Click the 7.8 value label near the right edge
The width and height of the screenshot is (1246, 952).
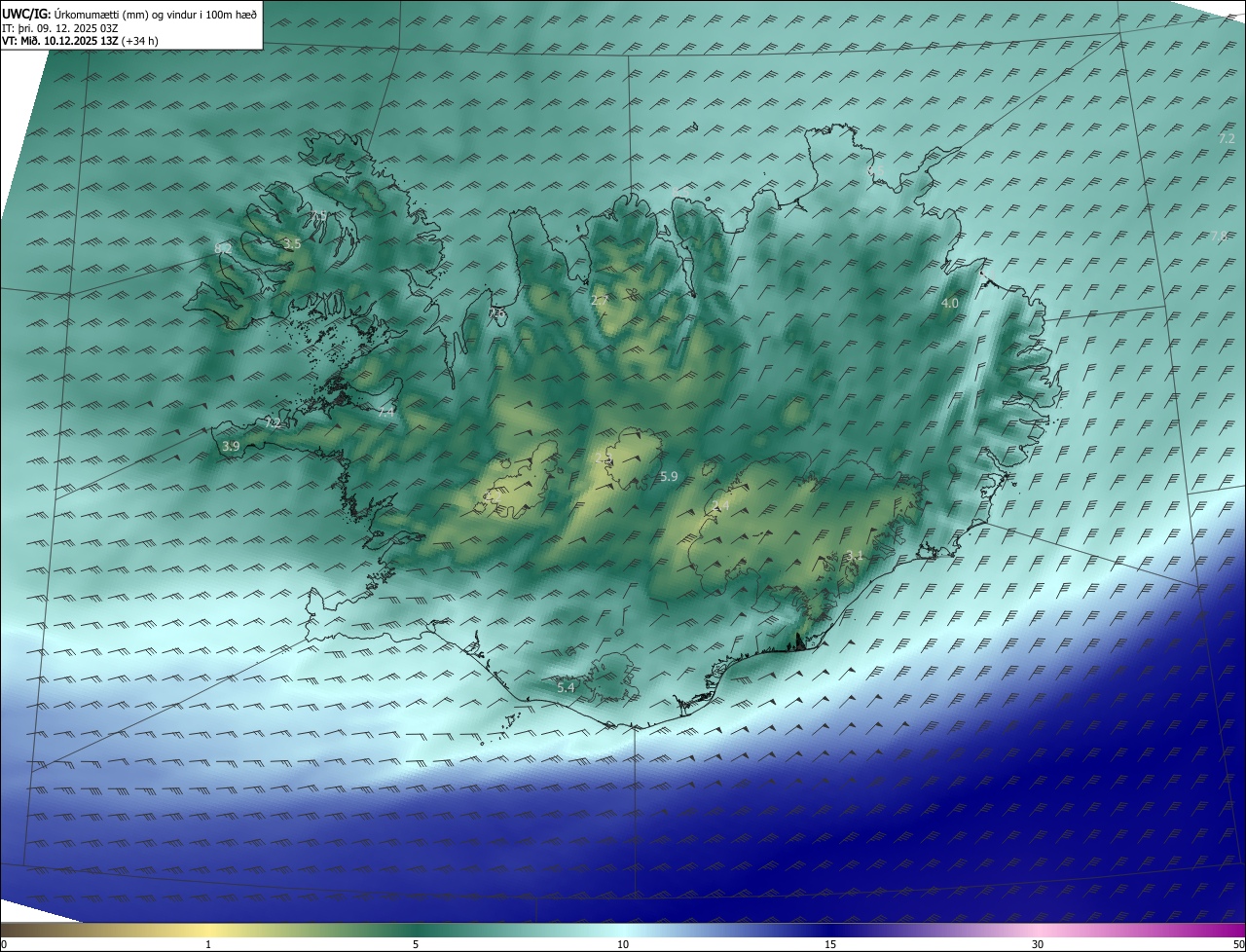pyautogui.click(x=1219, y=237)
